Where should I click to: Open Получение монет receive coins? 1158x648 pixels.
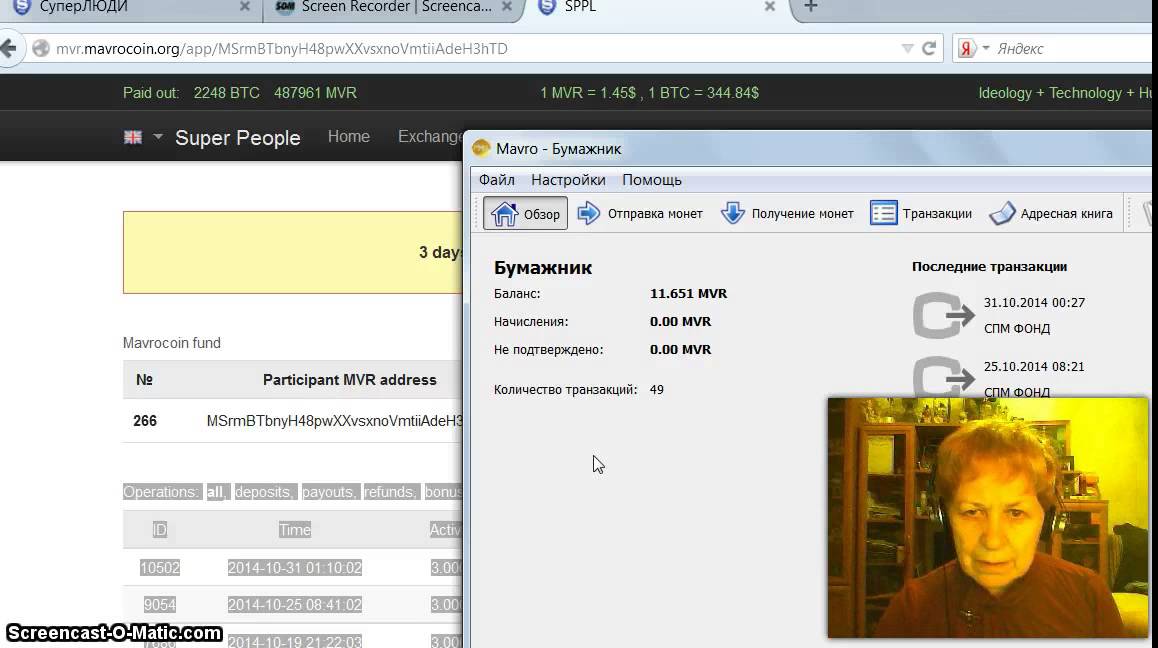[787, 214]
